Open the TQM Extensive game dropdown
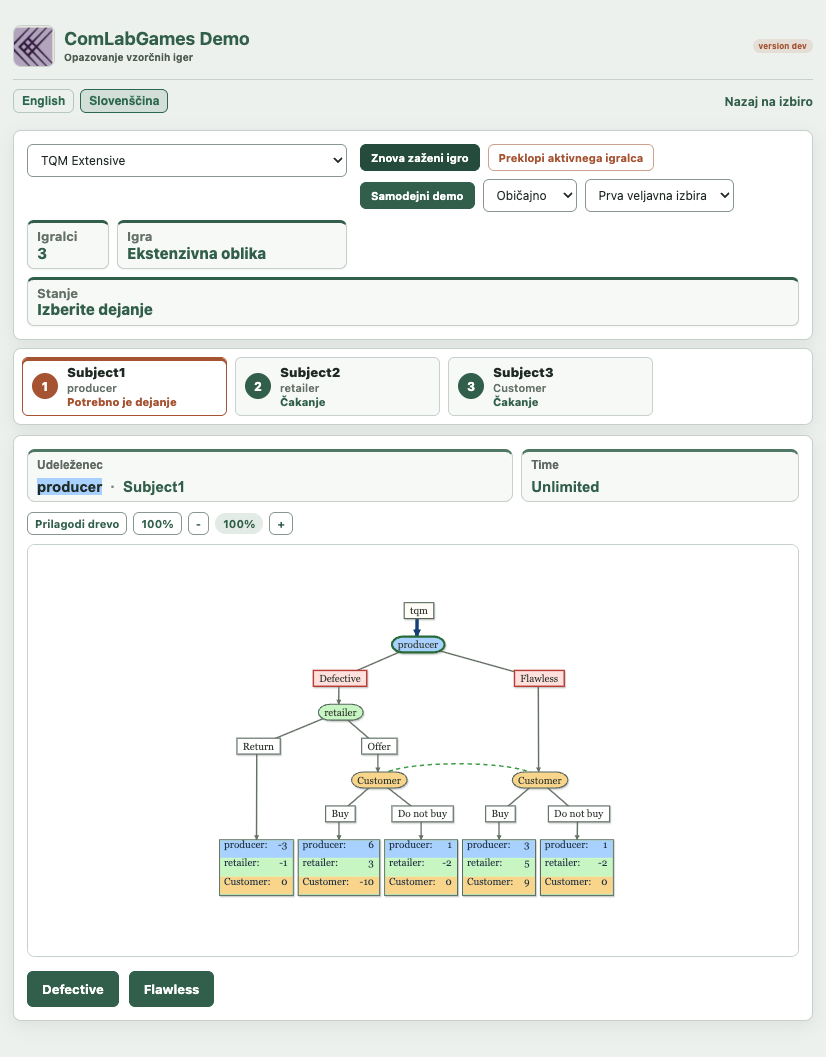Screen dimensions: 826x1057 [187, 160]
